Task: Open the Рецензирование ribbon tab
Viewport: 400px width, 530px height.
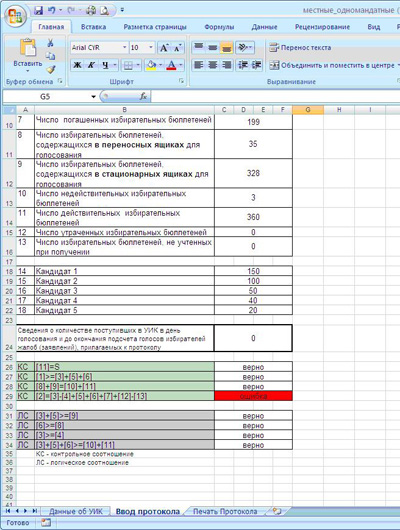Action: click(x=322, y=27)
